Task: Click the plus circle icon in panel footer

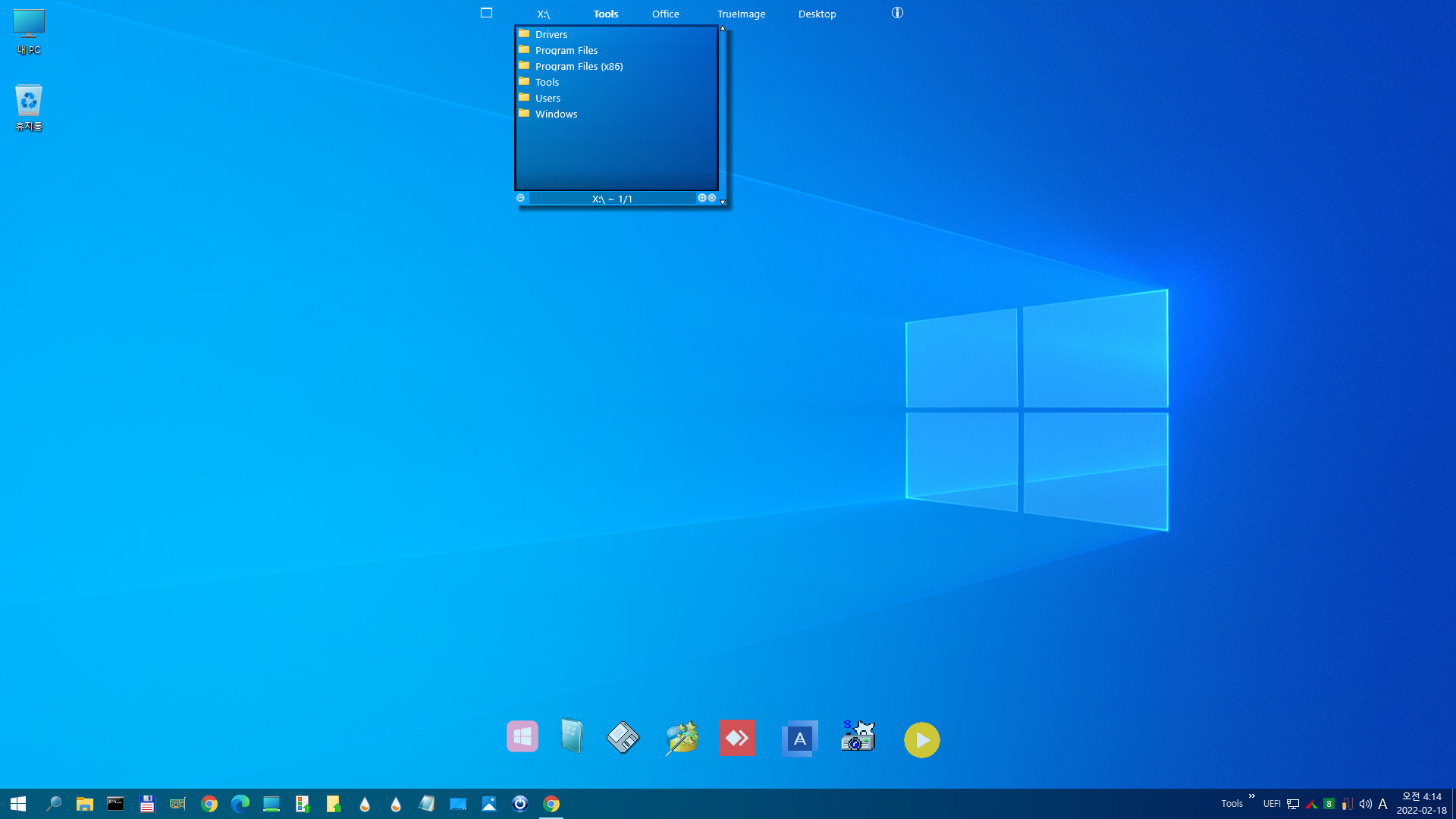Action: tap(702, 198)
